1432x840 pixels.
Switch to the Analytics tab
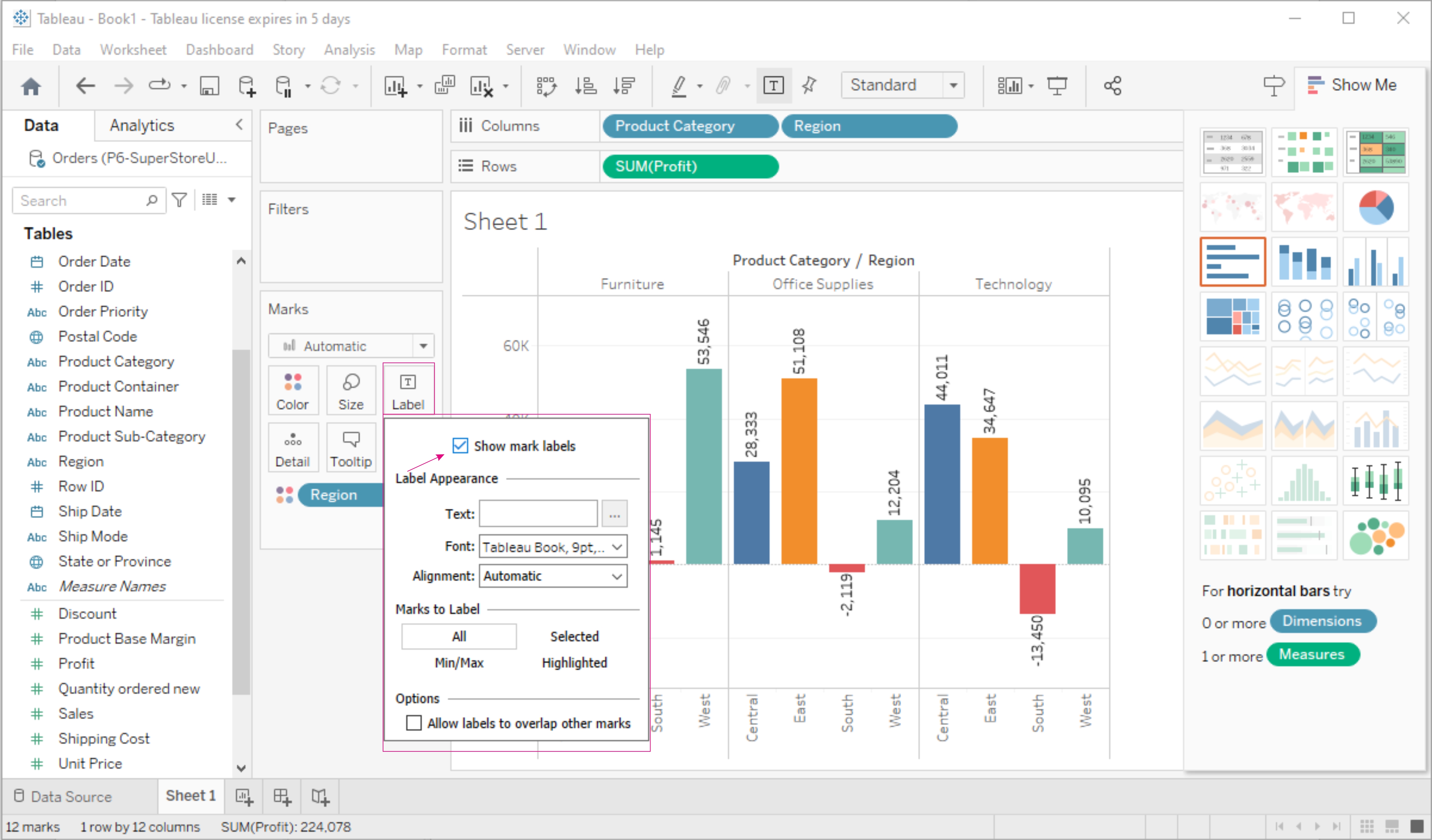tap(141, 125)
